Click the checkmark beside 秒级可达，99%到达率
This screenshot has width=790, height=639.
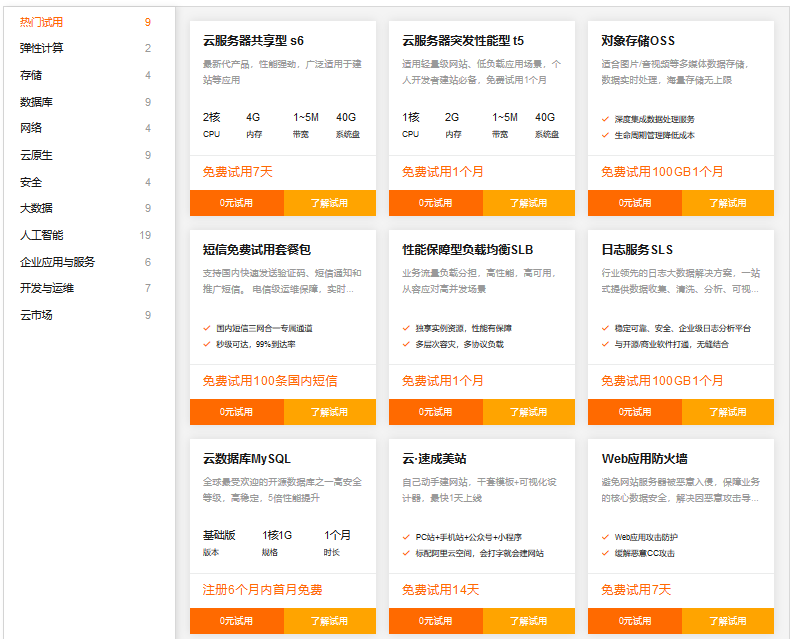[x=207, y=344]
